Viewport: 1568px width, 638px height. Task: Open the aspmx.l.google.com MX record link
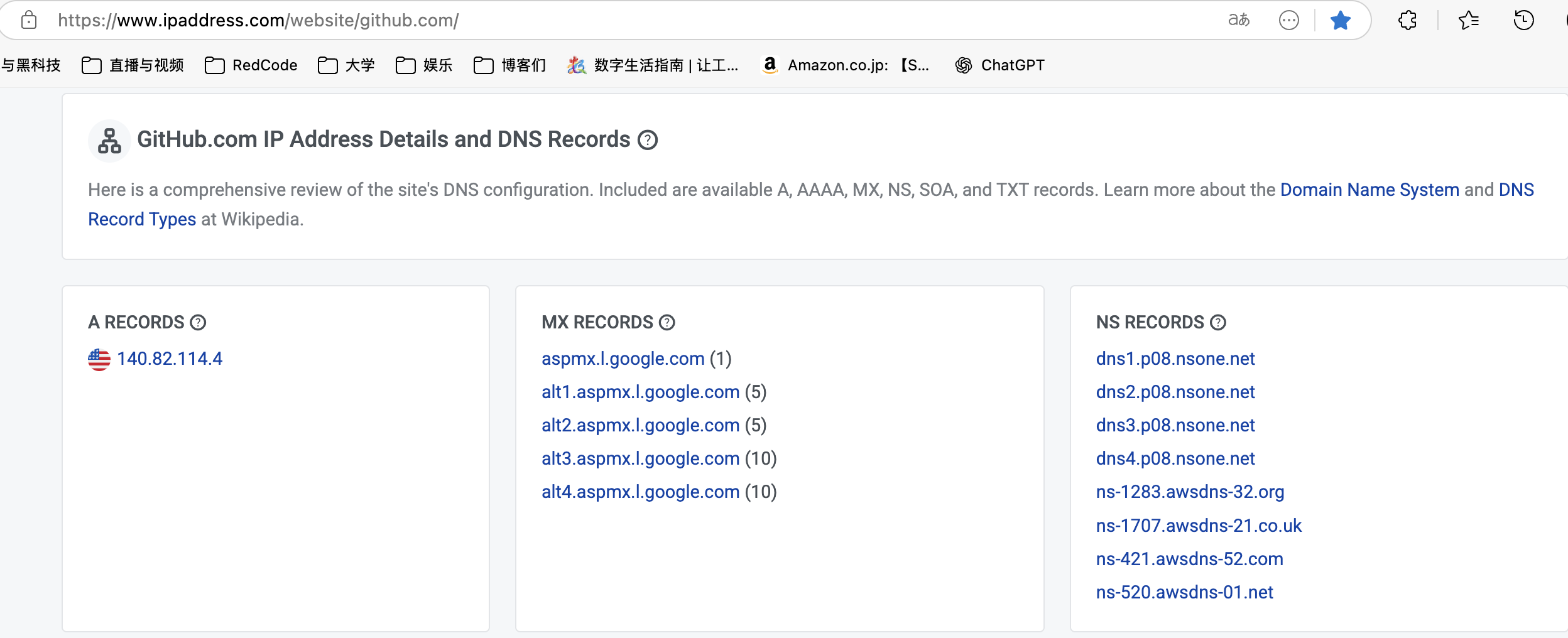click(x=623, y=359)
